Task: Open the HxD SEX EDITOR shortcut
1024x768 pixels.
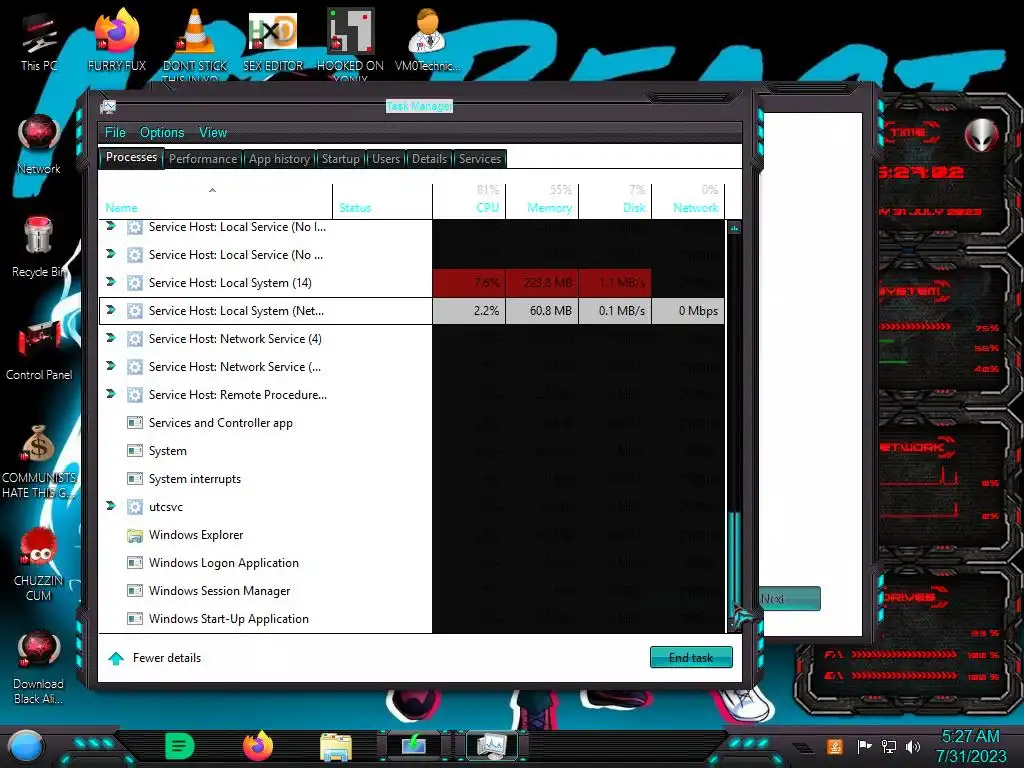Action: tap(273, 40)
